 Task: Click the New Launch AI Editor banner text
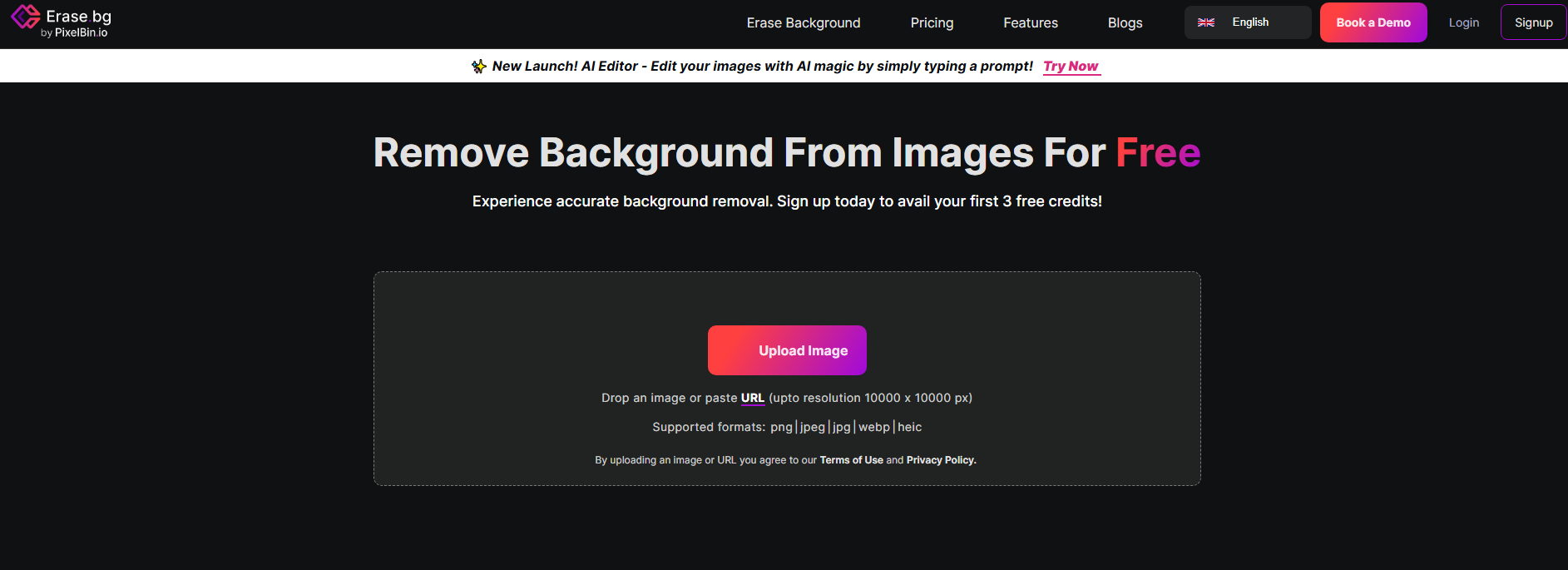point(762,67)
